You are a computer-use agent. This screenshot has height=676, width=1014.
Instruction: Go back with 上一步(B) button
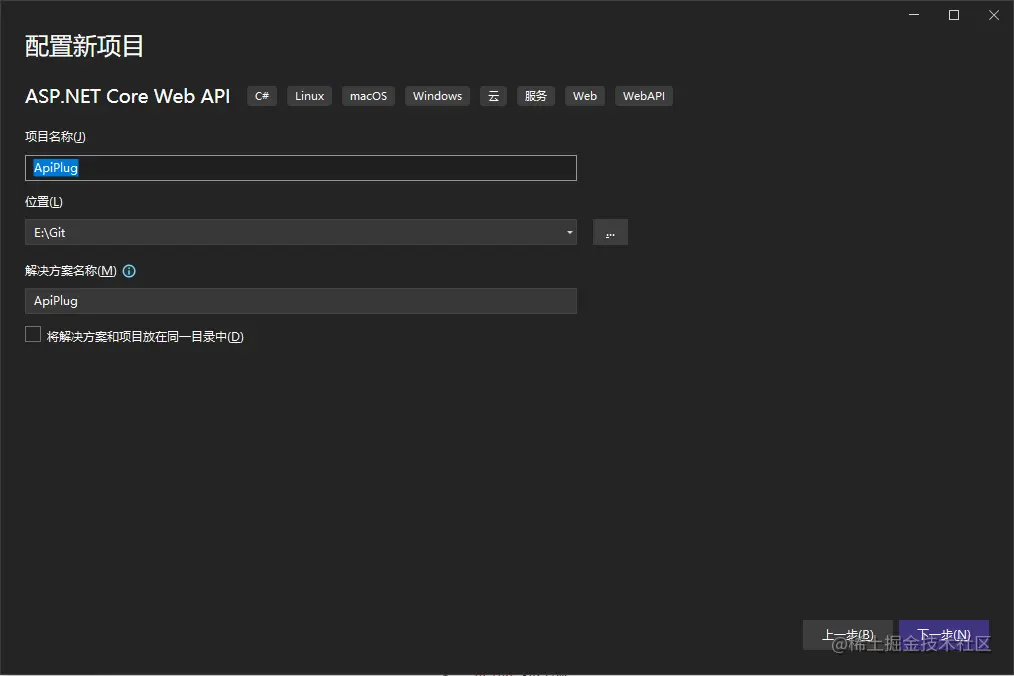847,635
